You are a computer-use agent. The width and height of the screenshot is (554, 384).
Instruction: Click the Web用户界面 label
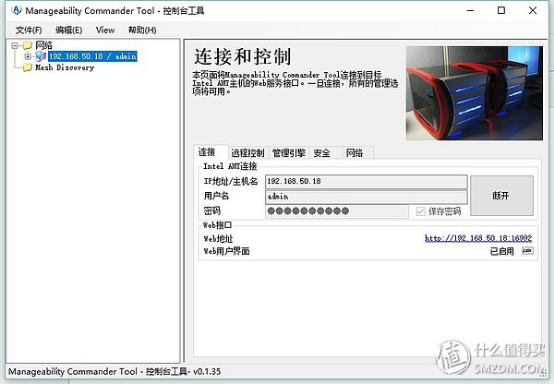click(226, 251)
